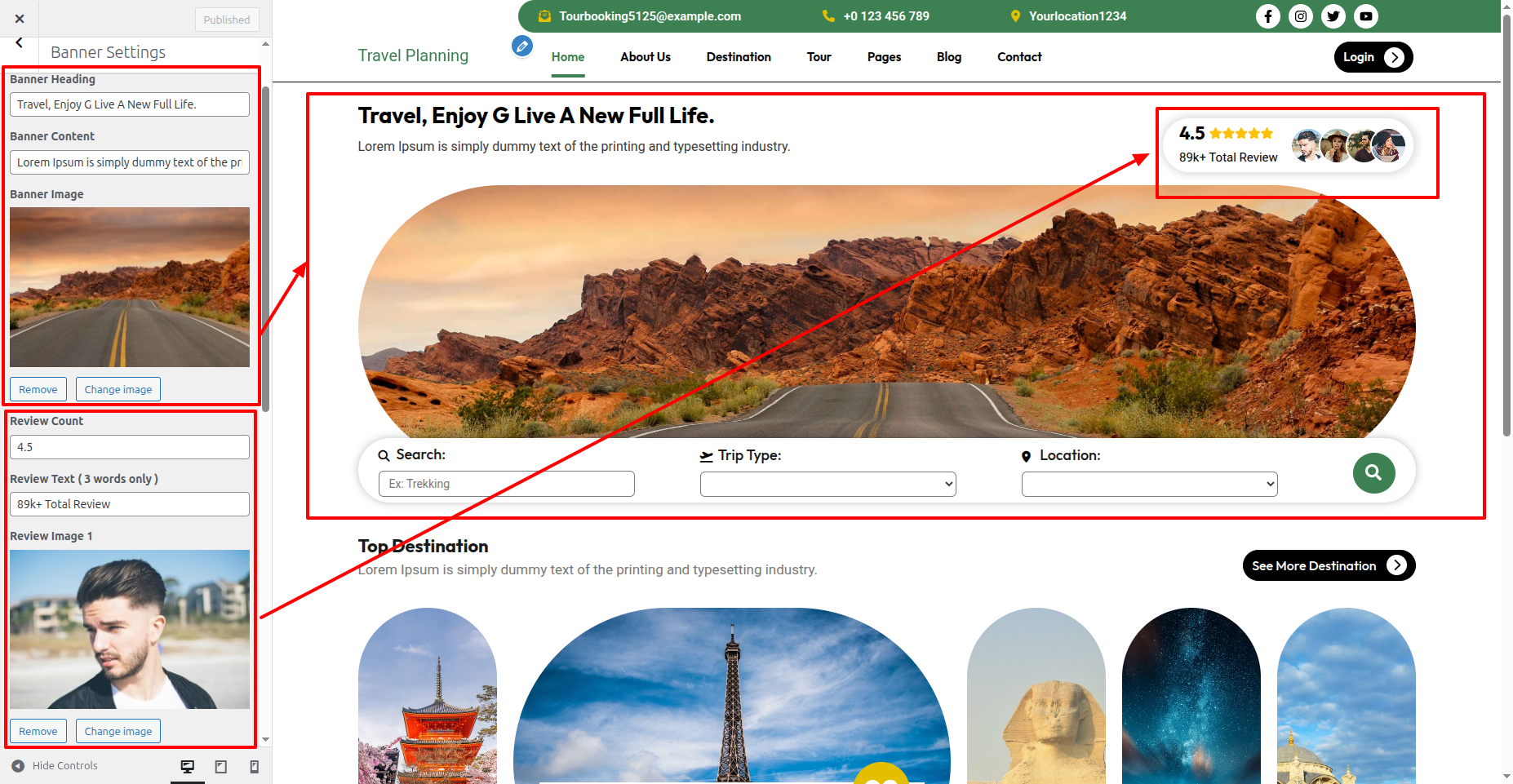
Task: Go back using the left chevron arrow
Action: pos(20,43)
